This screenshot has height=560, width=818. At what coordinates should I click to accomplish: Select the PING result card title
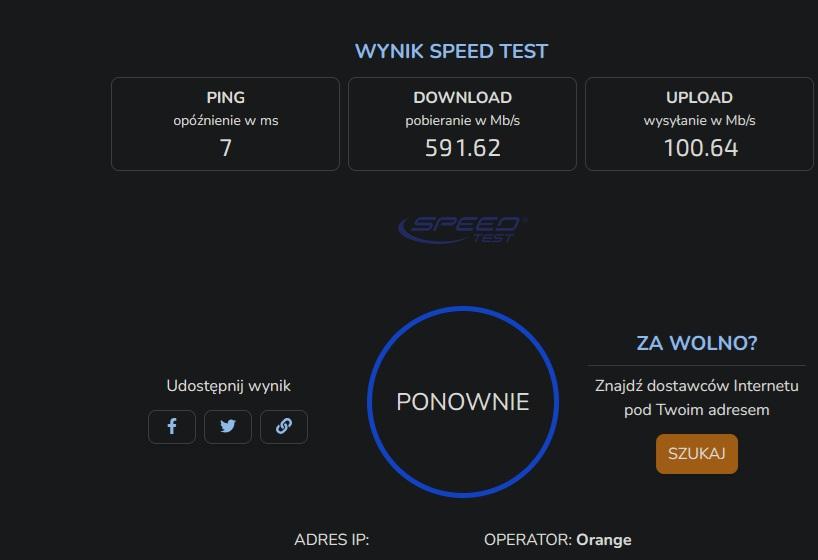[x=225, y=98]
